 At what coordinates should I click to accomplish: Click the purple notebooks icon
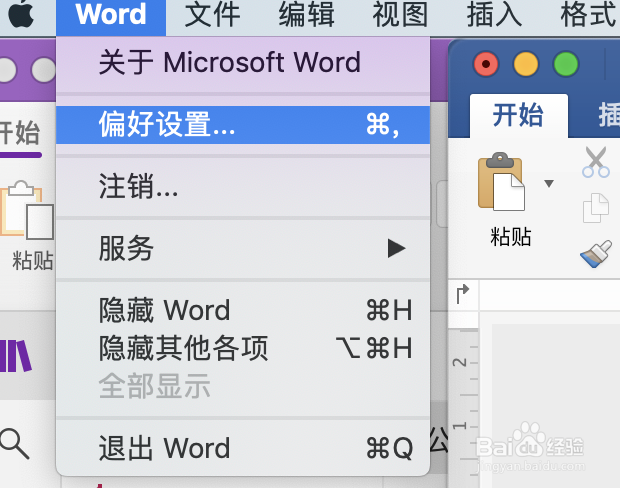click(x=16, y=356)
